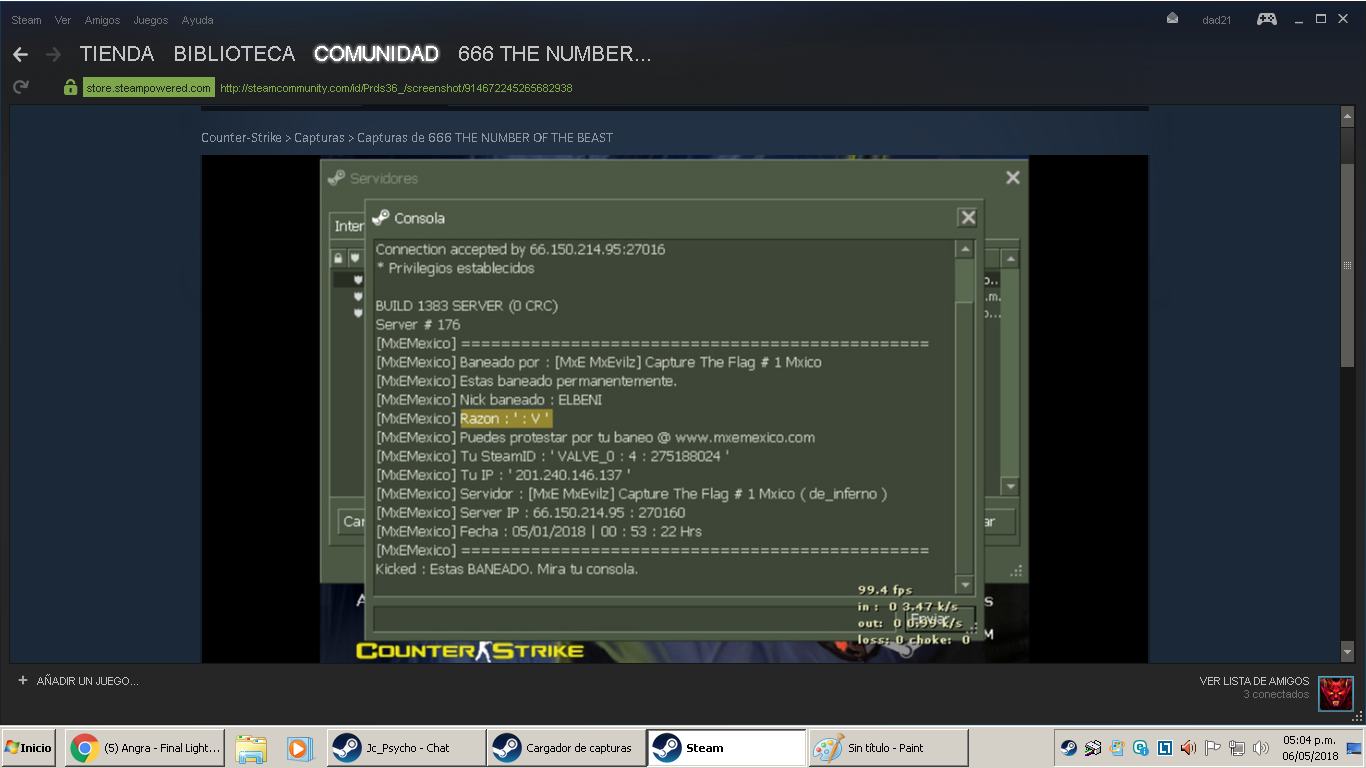Open the Steam inbox envelope icon

pos(1172,19)
